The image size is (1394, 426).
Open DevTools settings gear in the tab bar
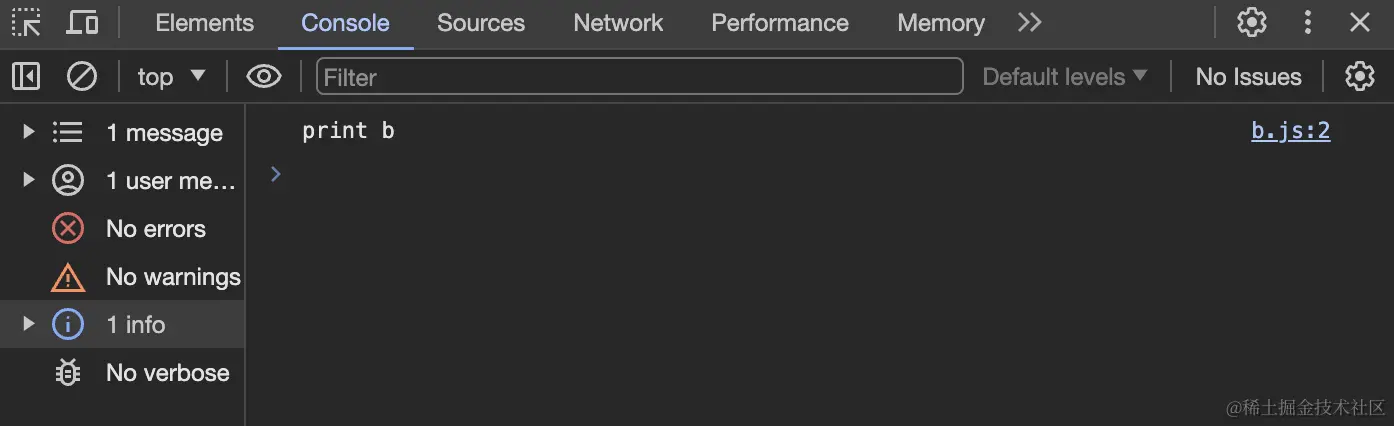[x=1251, y=22]
